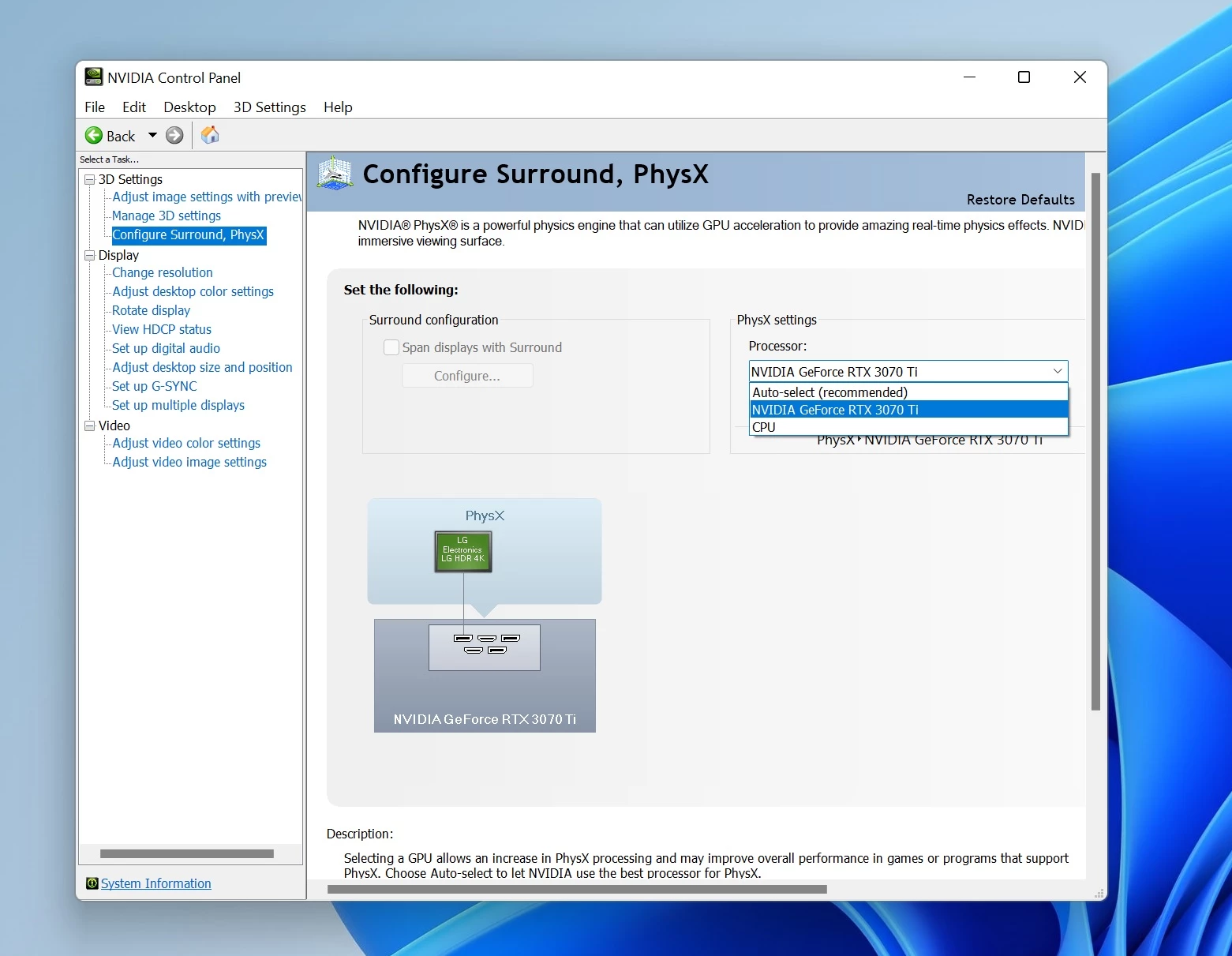Click the Configure Surround page header icon

335,173
